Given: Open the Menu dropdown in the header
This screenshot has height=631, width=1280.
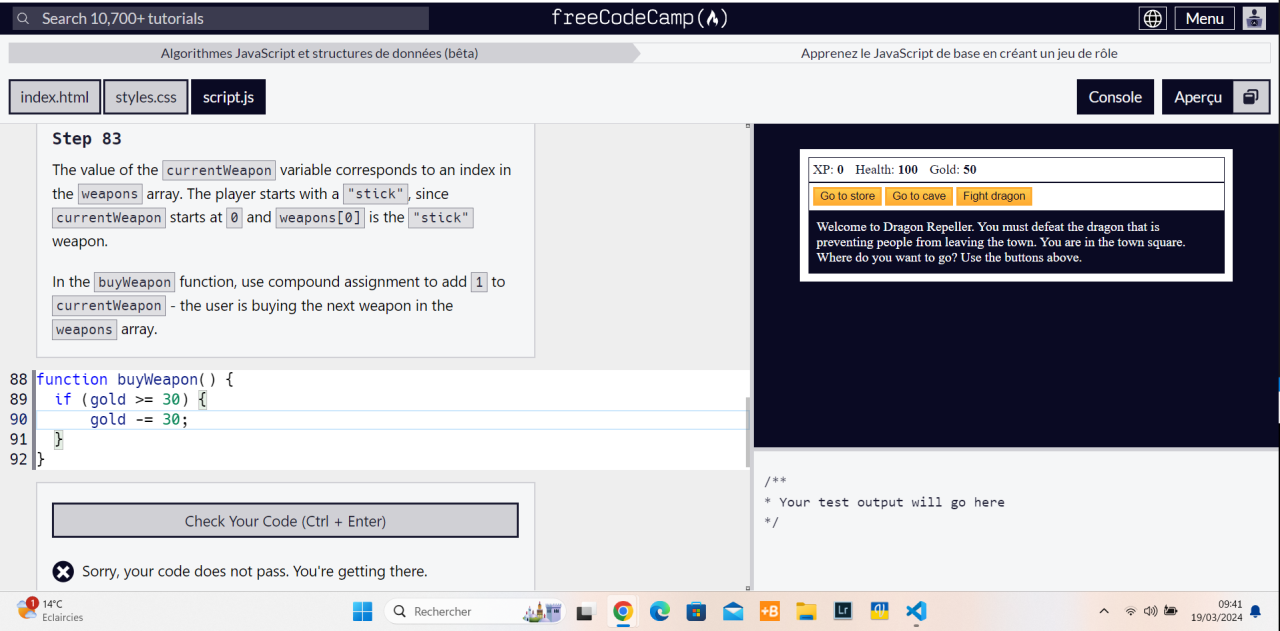Looking at the screenshot, I should point(1204,17).
